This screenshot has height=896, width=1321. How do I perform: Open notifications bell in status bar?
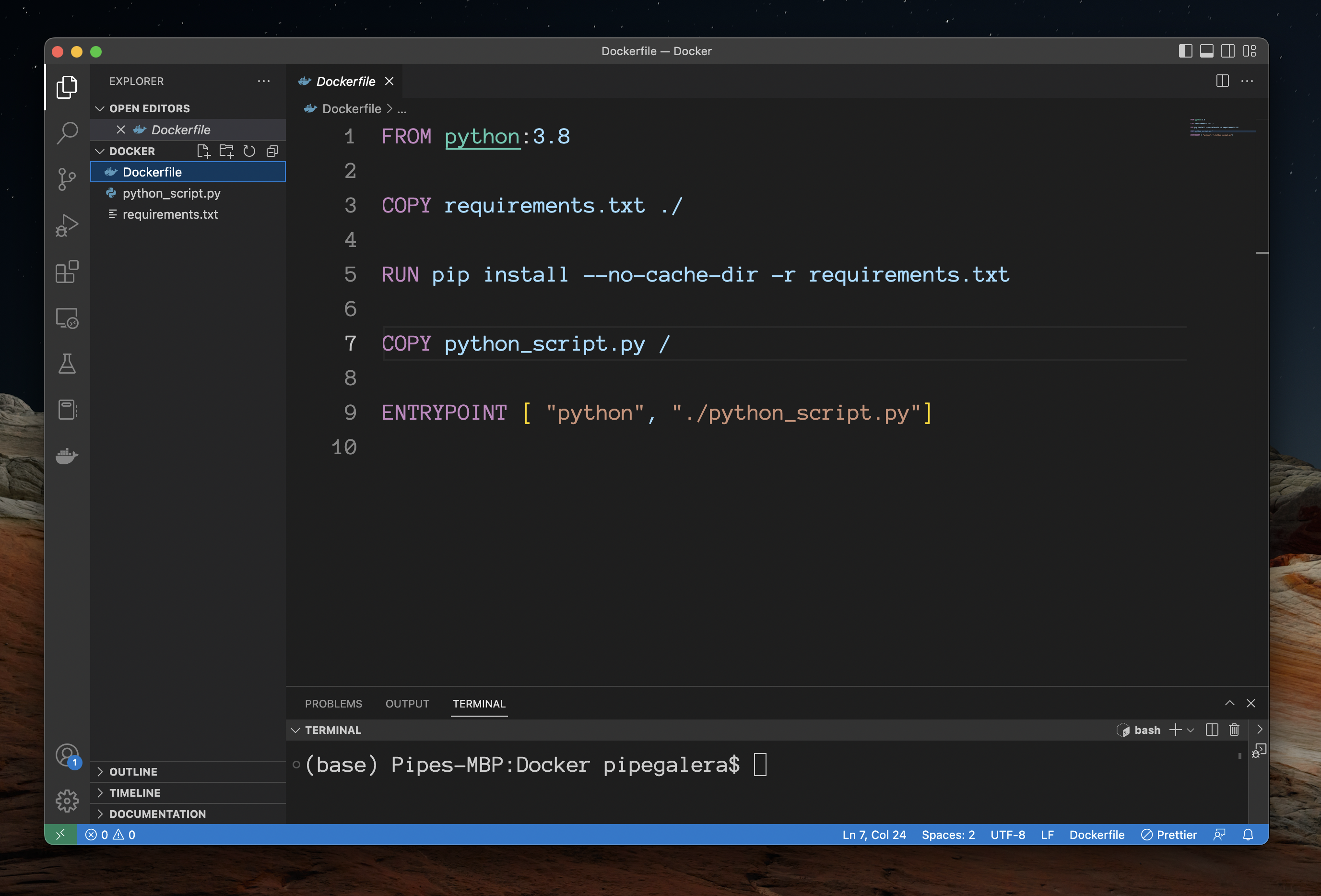[x=1248, y=835]
